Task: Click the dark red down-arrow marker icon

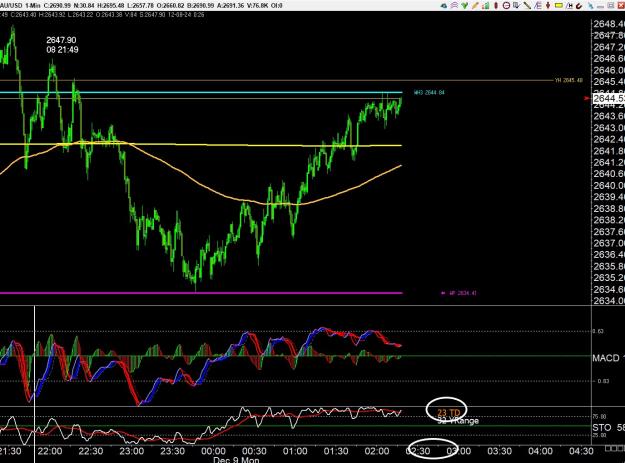Action: tap(548, 6)
